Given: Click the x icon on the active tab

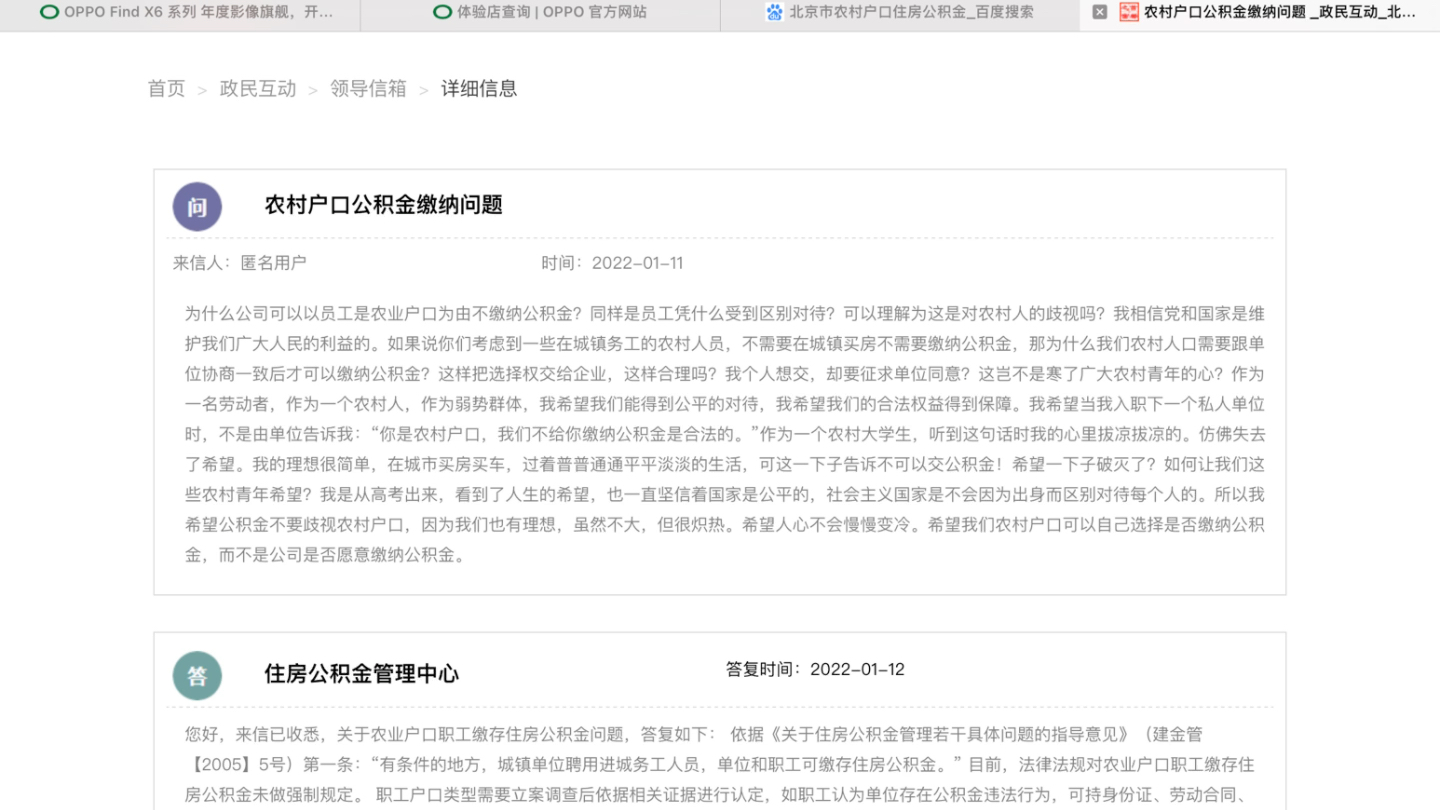Looking at the screenshot, I should pyautogui.click(x=1099, y=13).
